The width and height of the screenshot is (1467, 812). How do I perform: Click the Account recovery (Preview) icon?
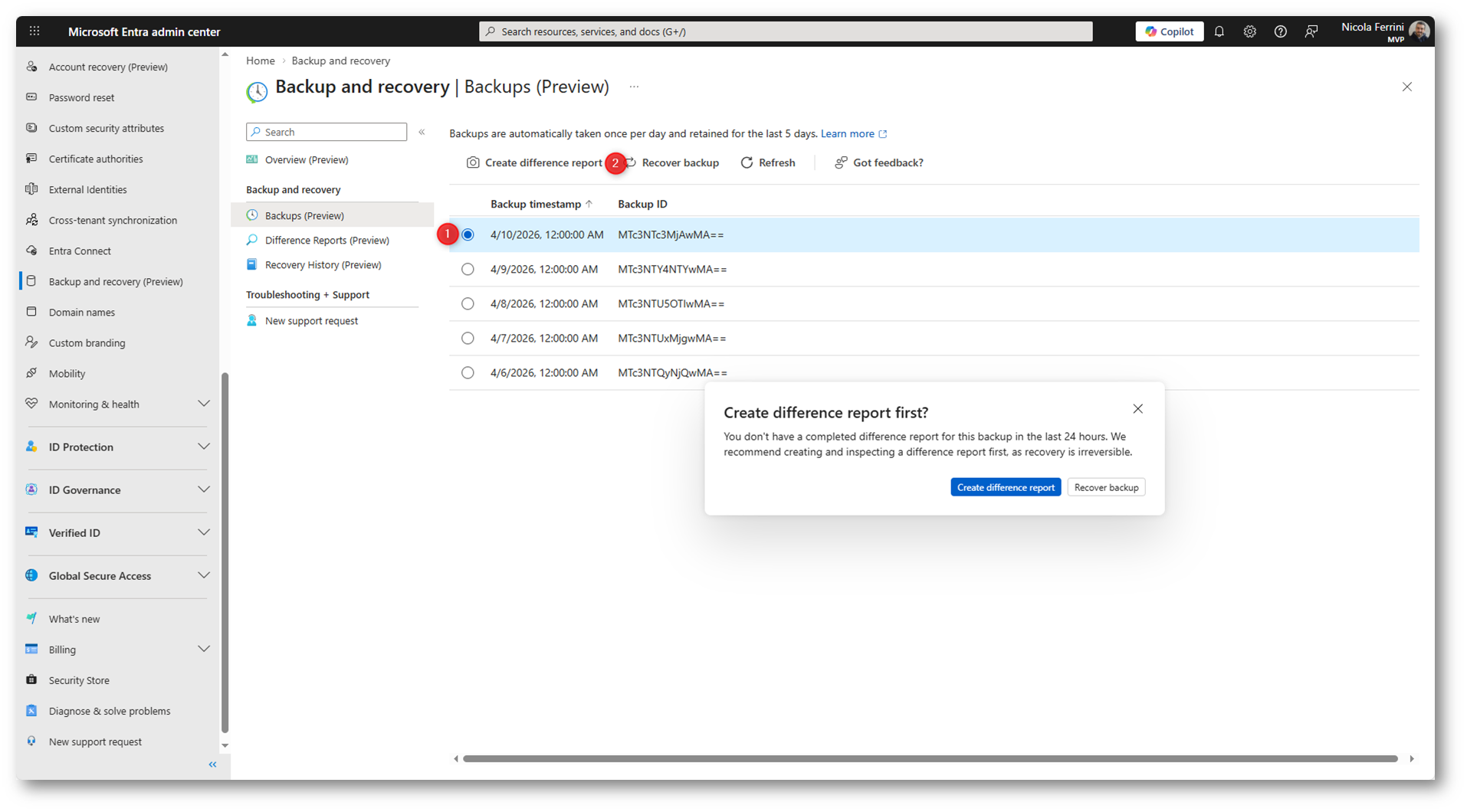(31, 67)
